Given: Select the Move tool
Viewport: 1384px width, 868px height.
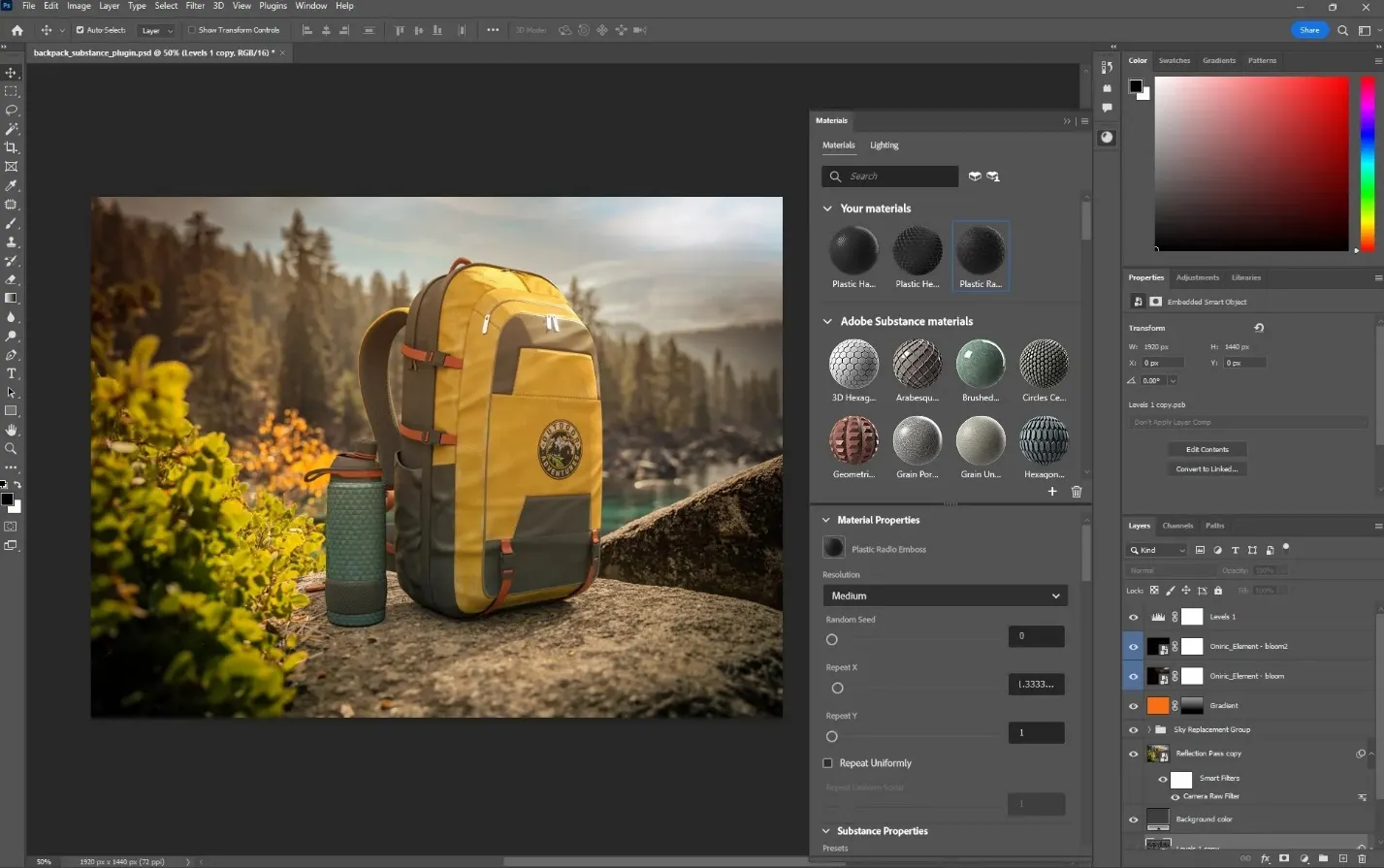Looking at the screenshot, I should (11, 72).
